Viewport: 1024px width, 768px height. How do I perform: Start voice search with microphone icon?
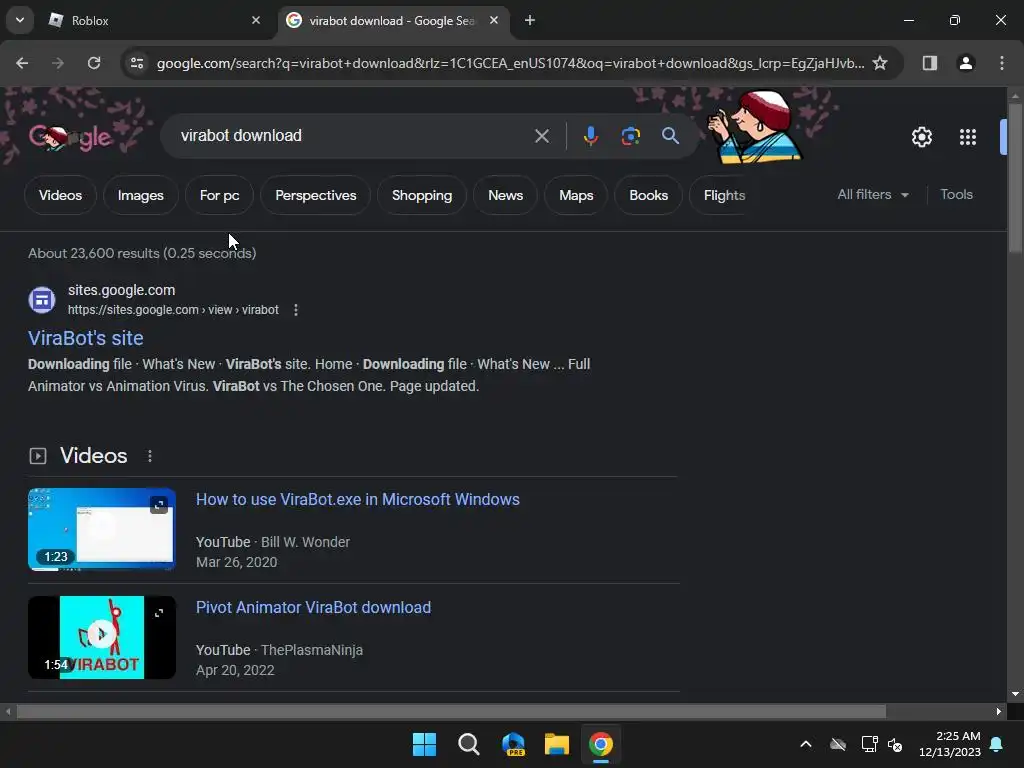590,136
